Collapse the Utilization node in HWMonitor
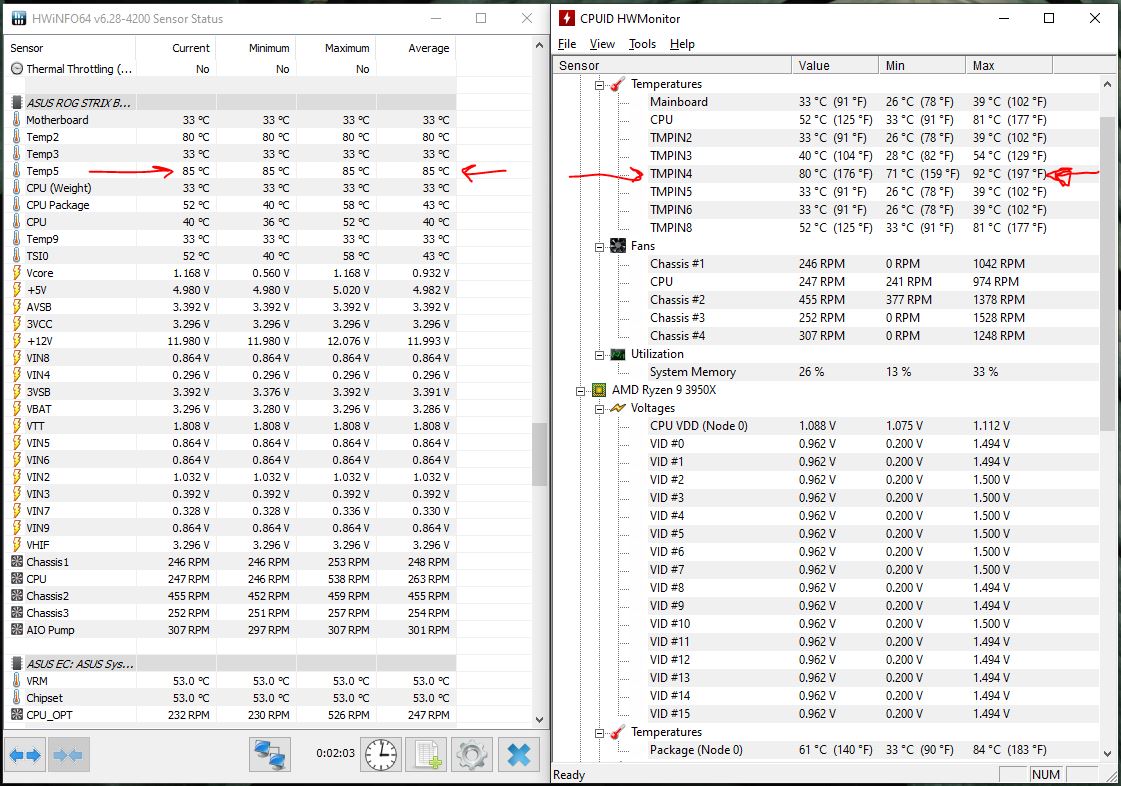The image size is (1121, 786). (599, 355)
